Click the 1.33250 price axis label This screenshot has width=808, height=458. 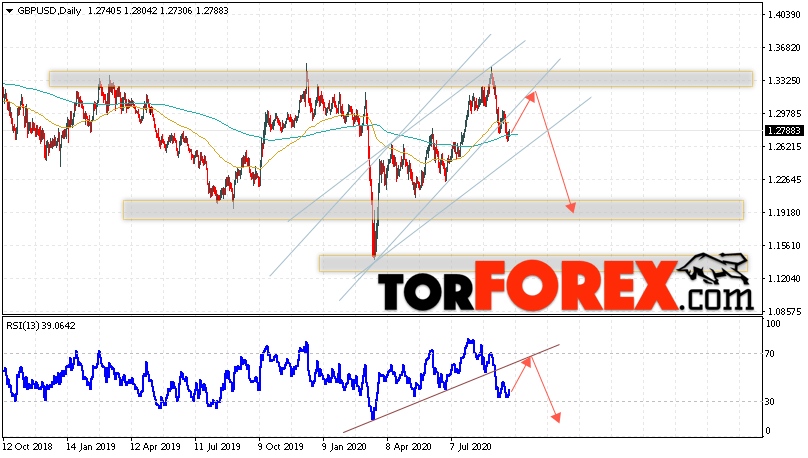click(x=783, y=81)
